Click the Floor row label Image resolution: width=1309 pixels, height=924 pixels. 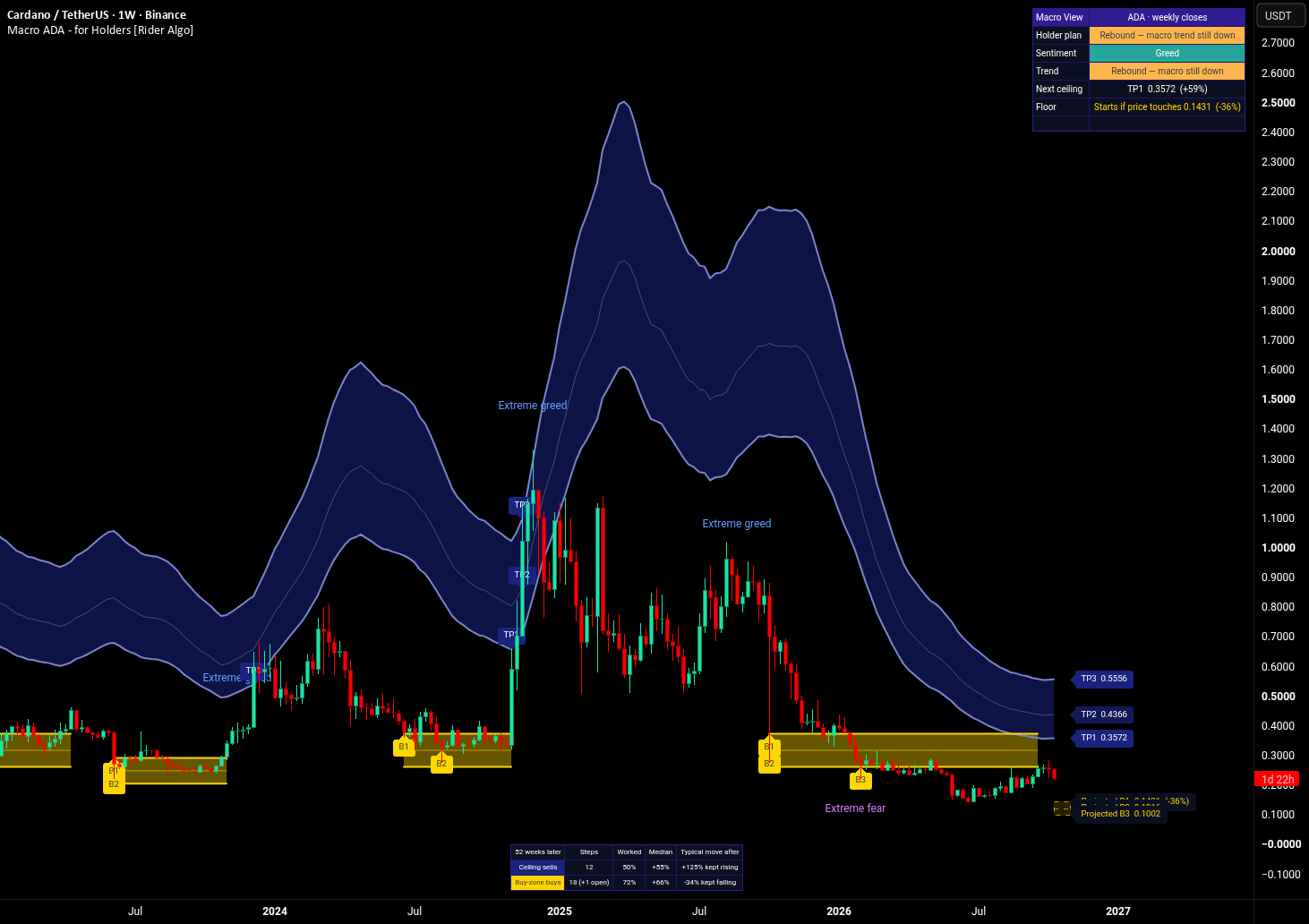click(1060, 107)
